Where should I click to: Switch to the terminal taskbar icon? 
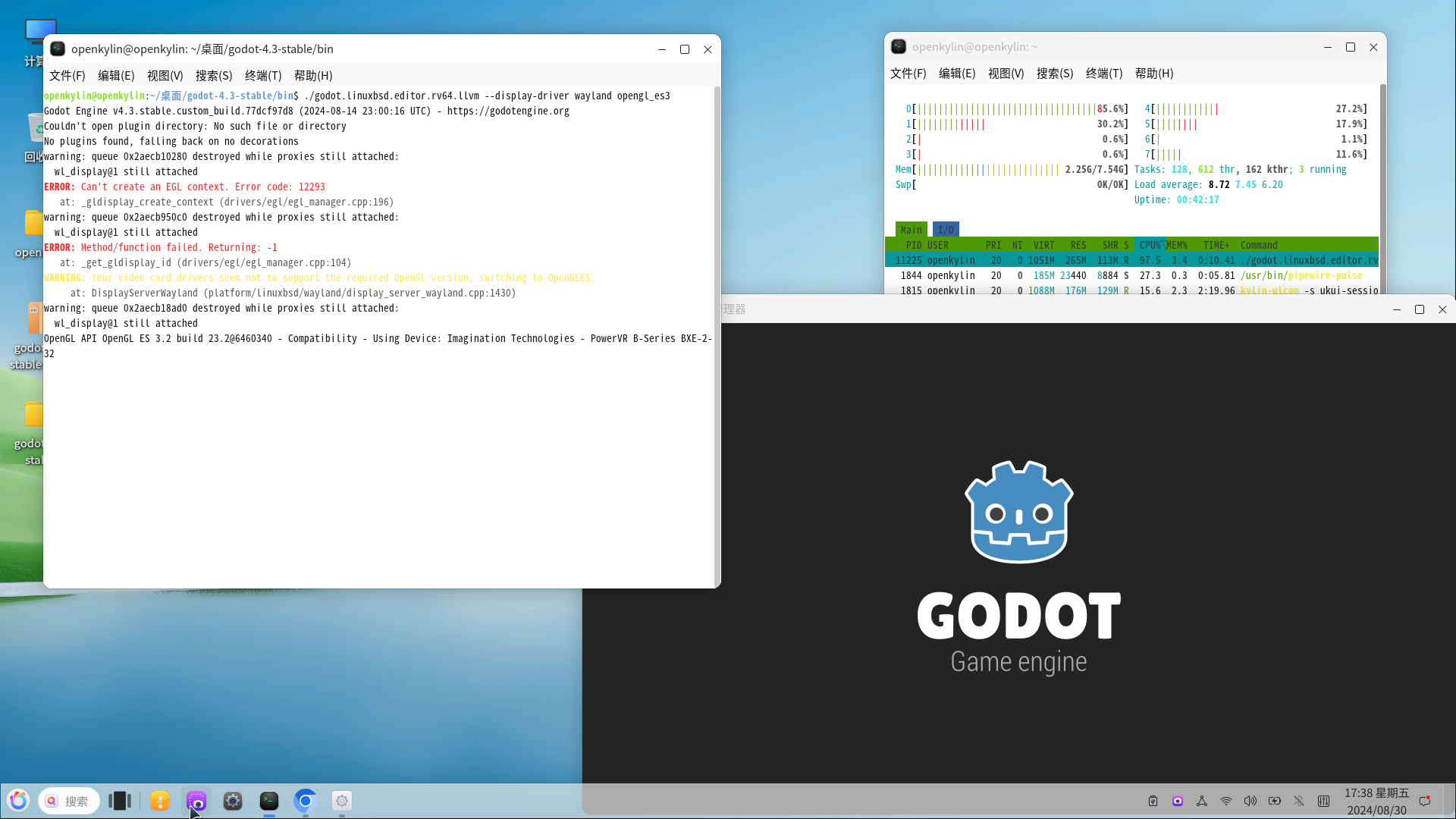click(269, 801)
